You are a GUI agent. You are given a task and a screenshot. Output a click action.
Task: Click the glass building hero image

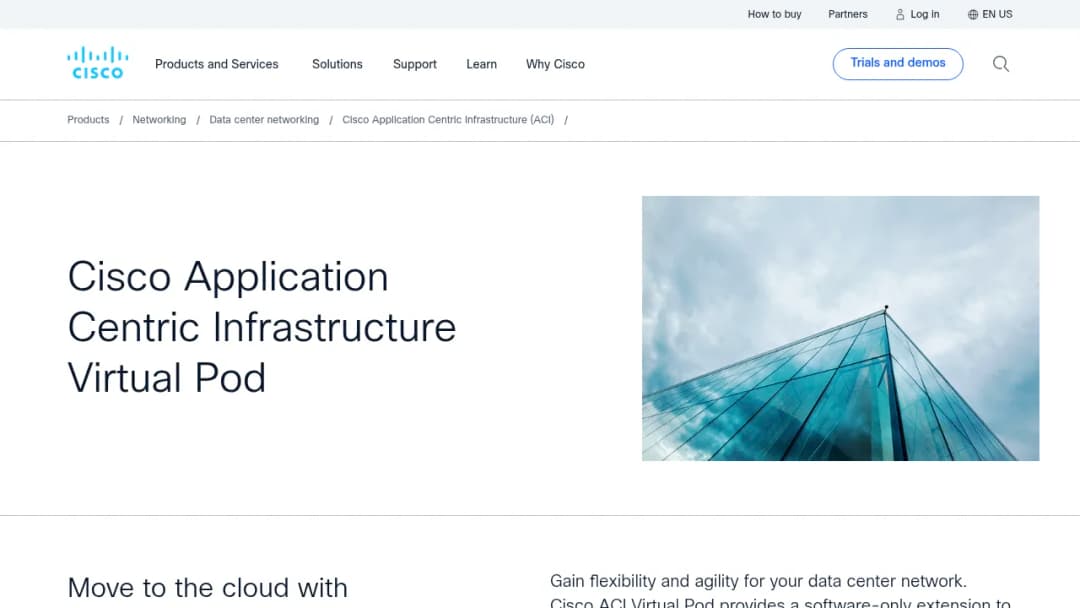coord(840,328)
